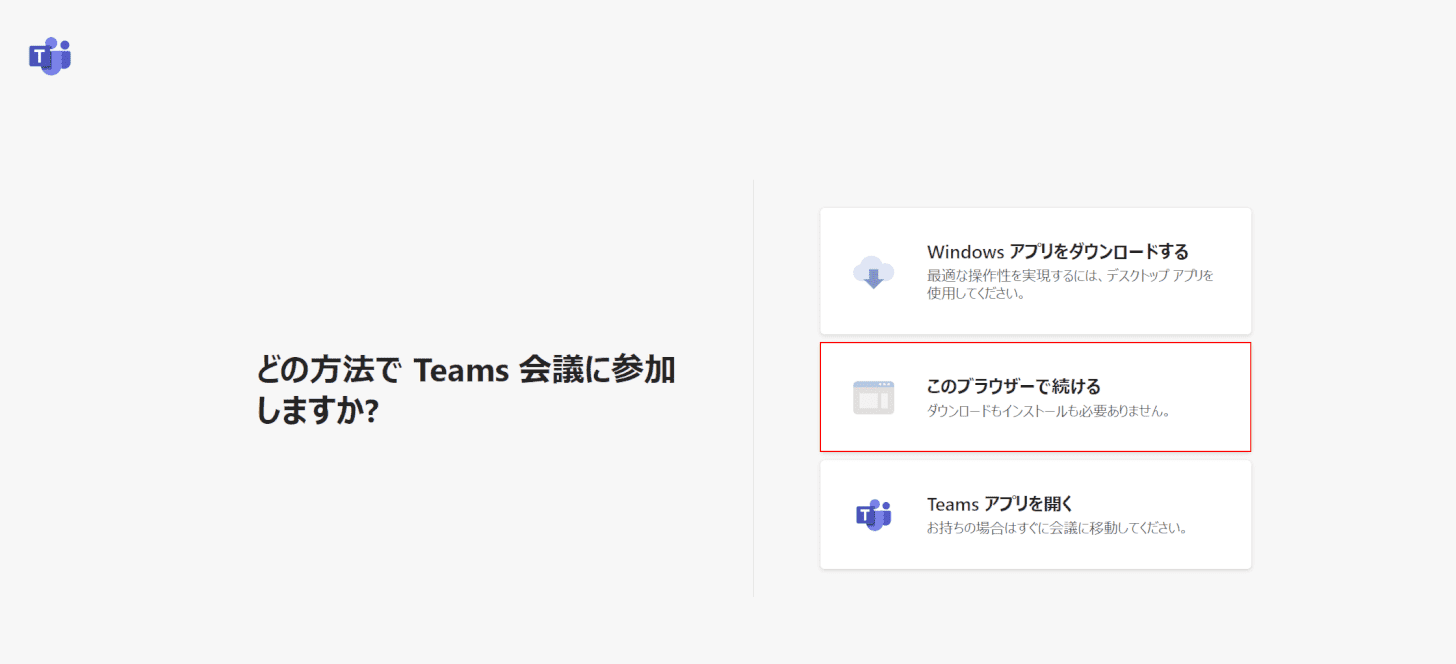
Task: Click the browser window icon
Action: pyautogui.click(x=873, y=397)
